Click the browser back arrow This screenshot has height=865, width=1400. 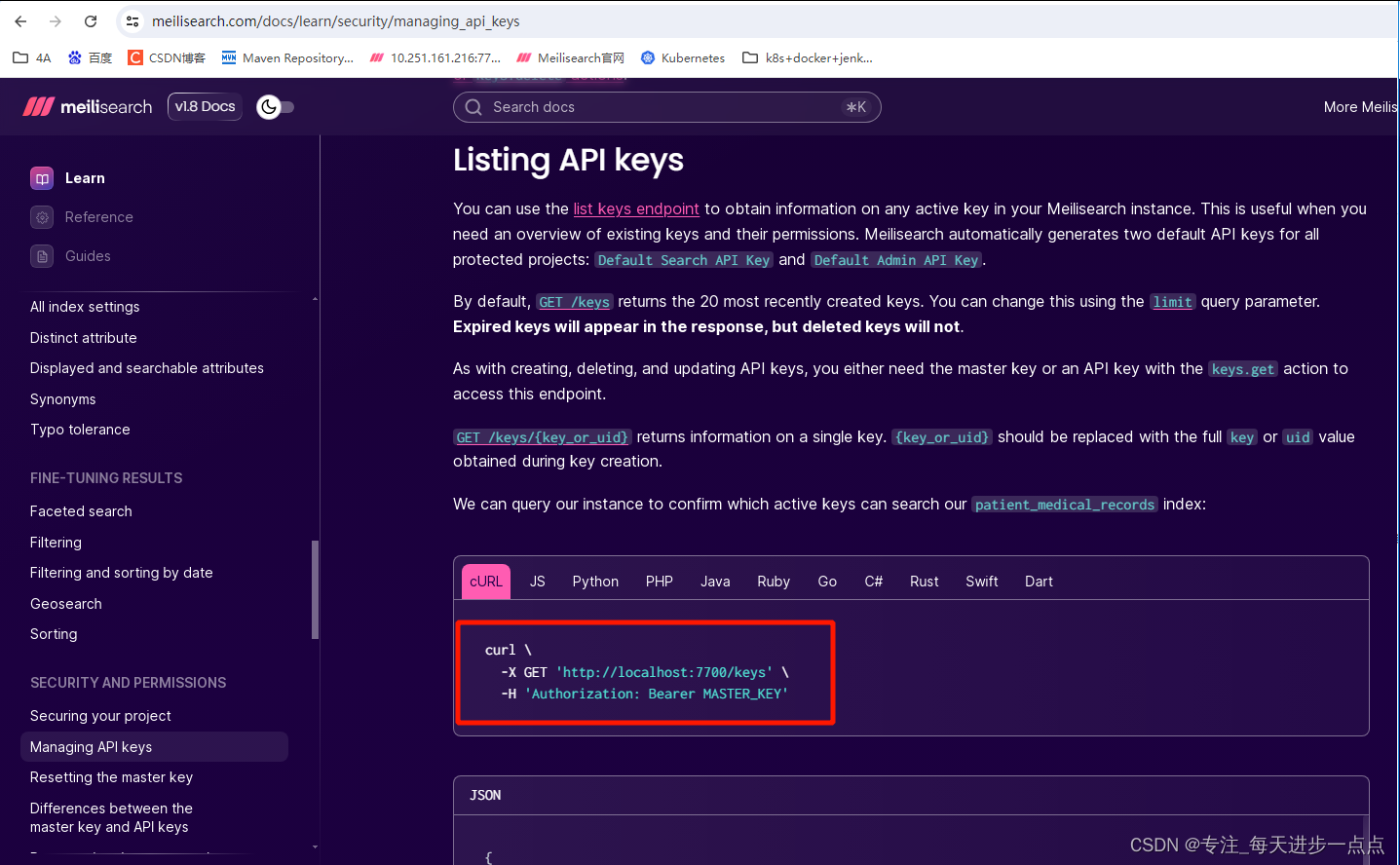[x=20, y=20]
